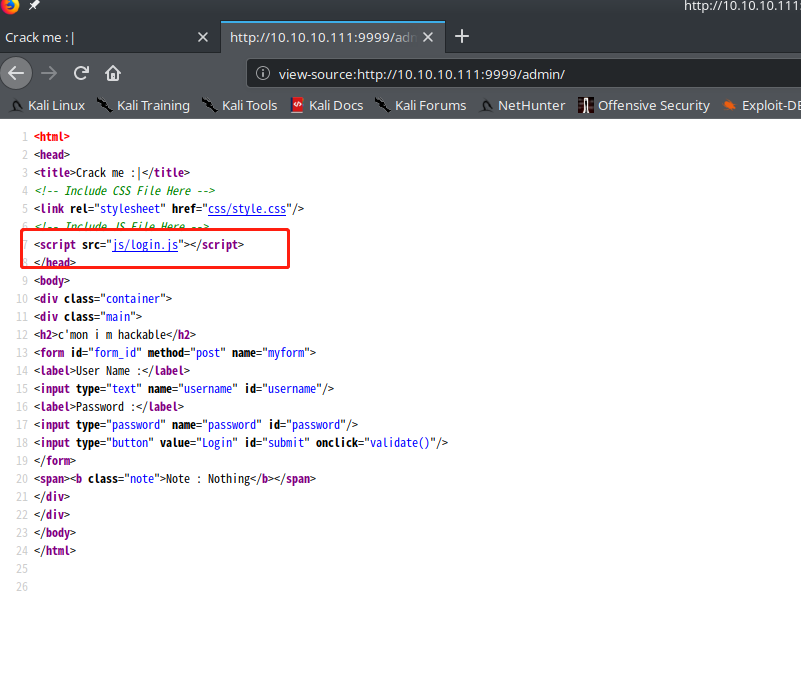Click the form_id attribute value
Image resolution: width=801 pixels, height=681 pixels.
point(115,353)
